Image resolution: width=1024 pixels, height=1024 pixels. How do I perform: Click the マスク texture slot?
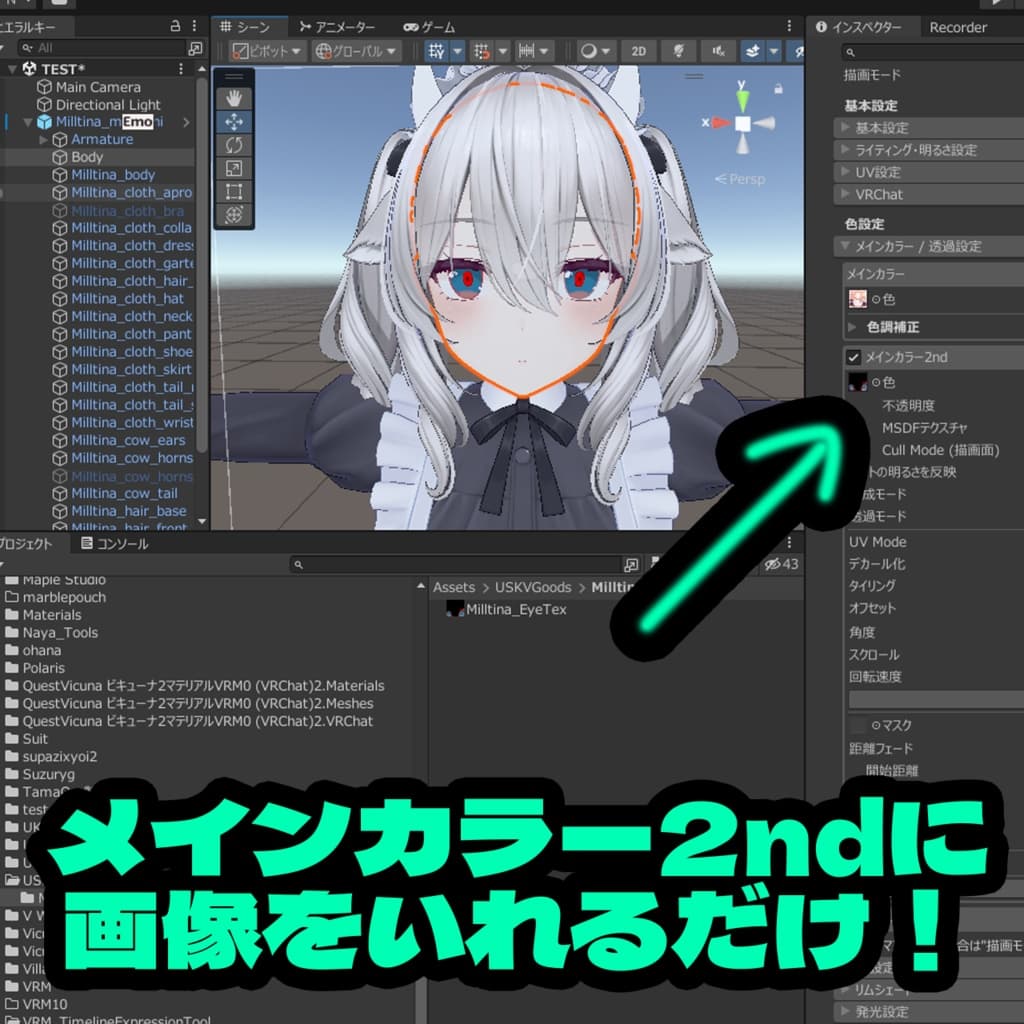point(857,726)
